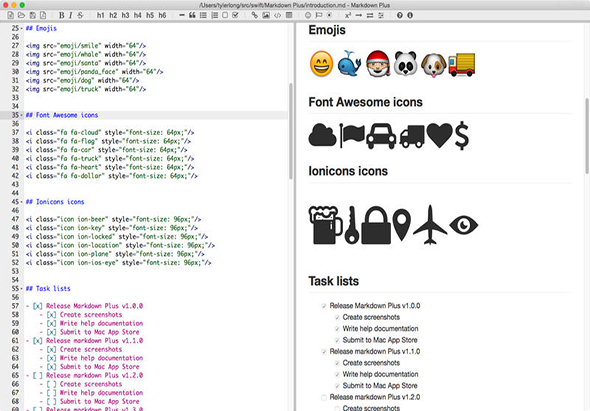Open a file using the folder icon
Screen dimensions: 590x411
21,15
